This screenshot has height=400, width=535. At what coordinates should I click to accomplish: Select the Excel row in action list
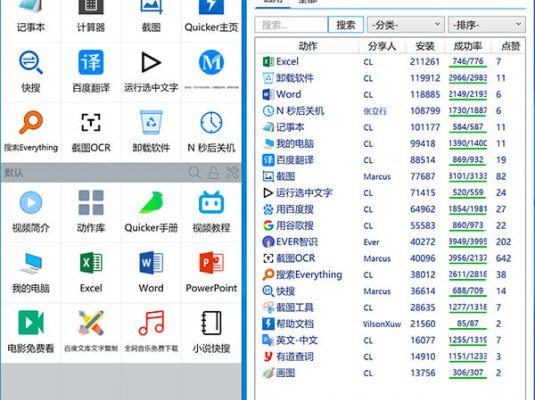point(391,62)
